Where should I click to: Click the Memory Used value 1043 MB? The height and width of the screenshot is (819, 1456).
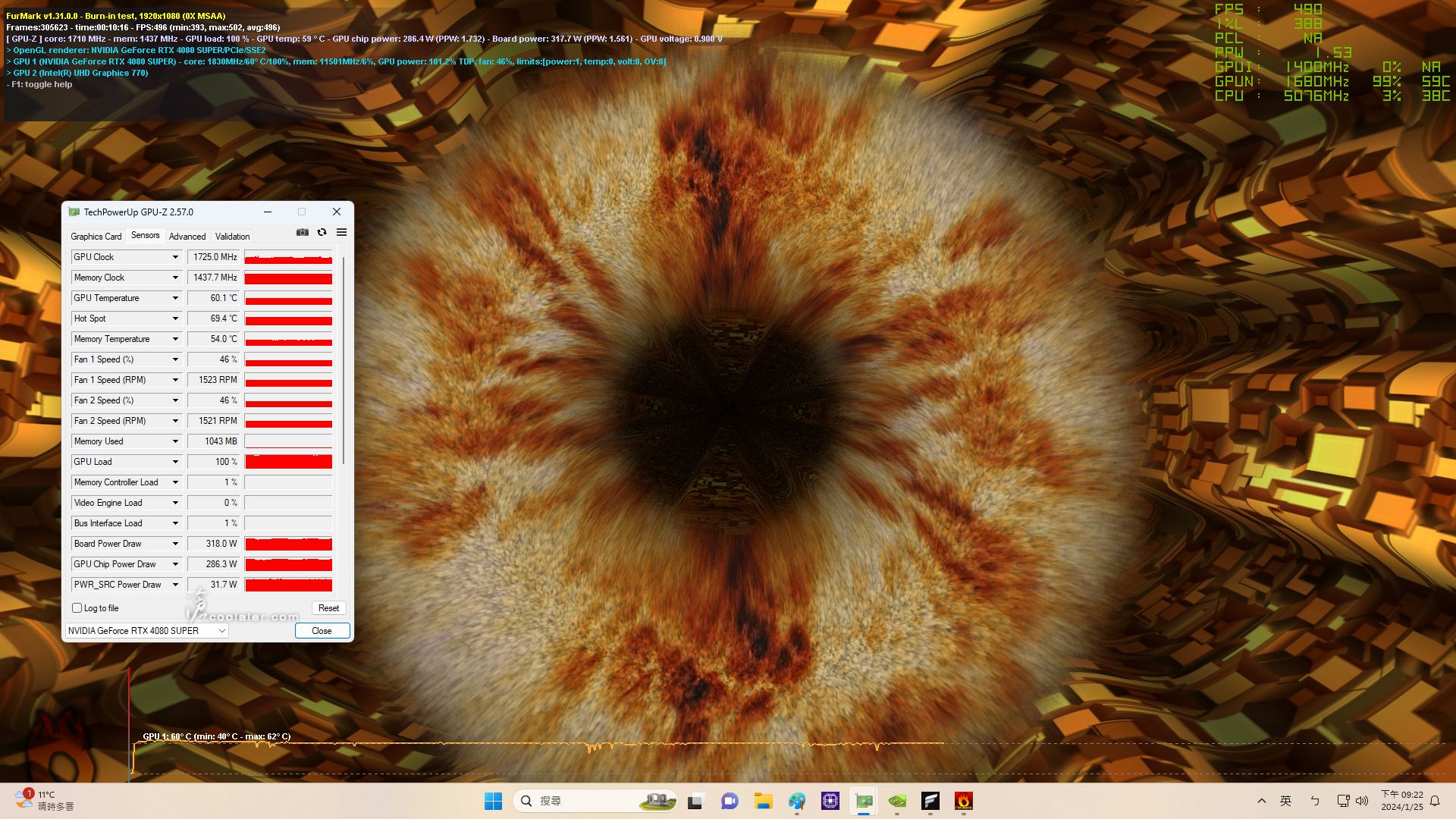(213, 441)
